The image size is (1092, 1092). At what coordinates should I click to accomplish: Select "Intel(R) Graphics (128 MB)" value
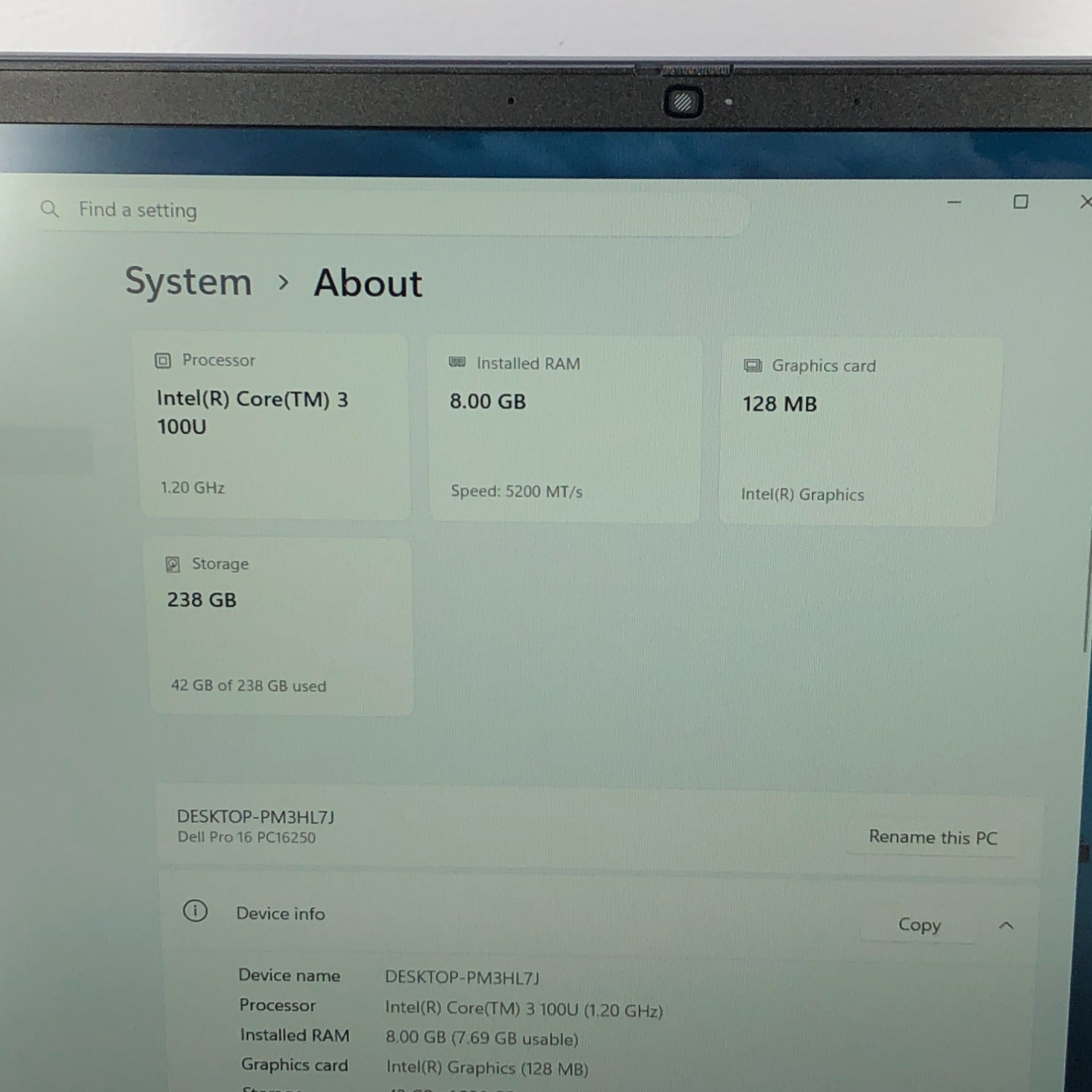[487, 1068]
